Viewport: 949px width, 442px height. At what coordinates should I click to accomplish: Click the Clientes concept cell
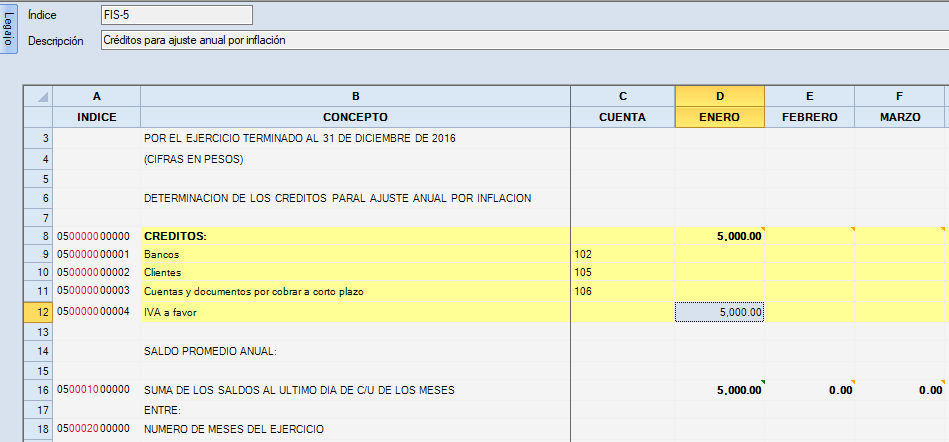coord(355,273)
